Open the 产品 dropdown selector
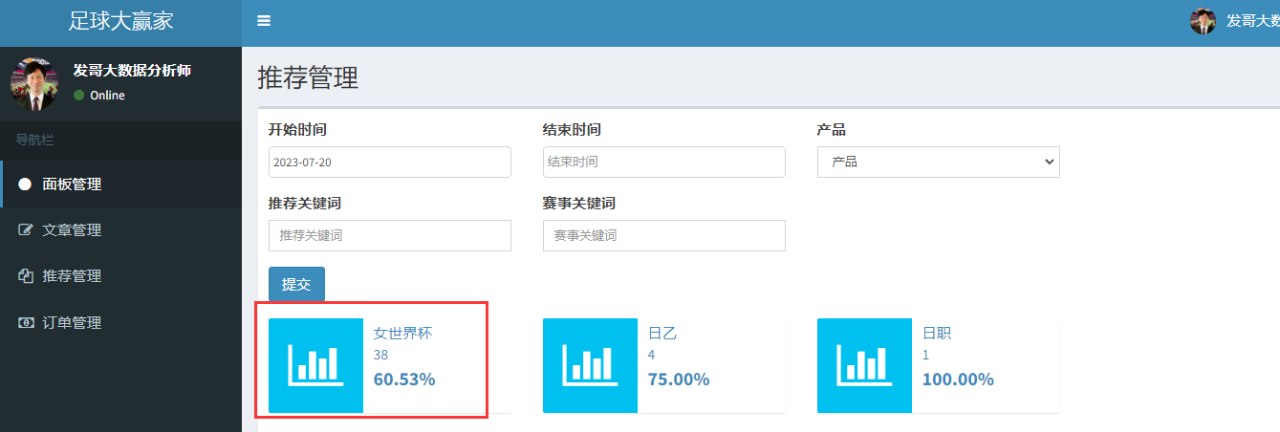 (938, 162)
